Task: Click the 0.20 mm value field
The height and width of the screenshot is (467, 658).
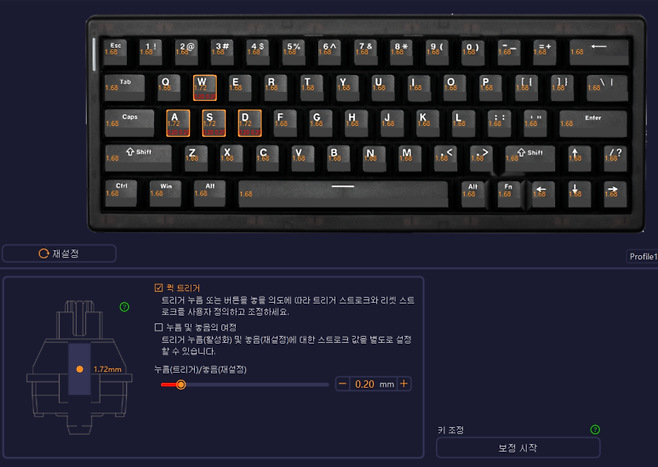Action: tap(373, 384)
